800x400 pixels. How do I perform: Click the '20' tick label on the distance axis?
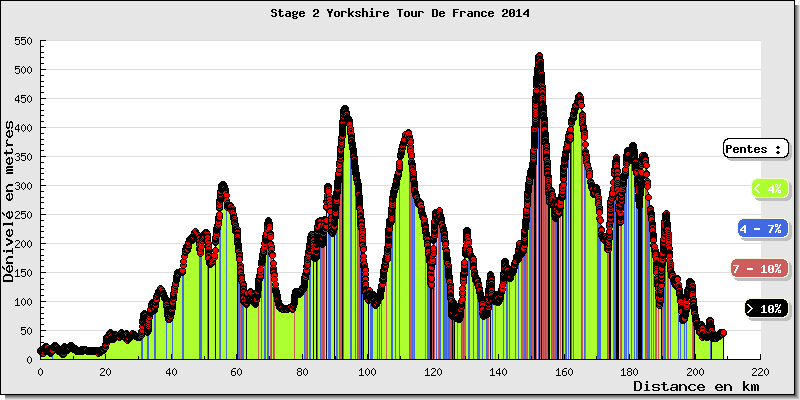coord(106,371)
